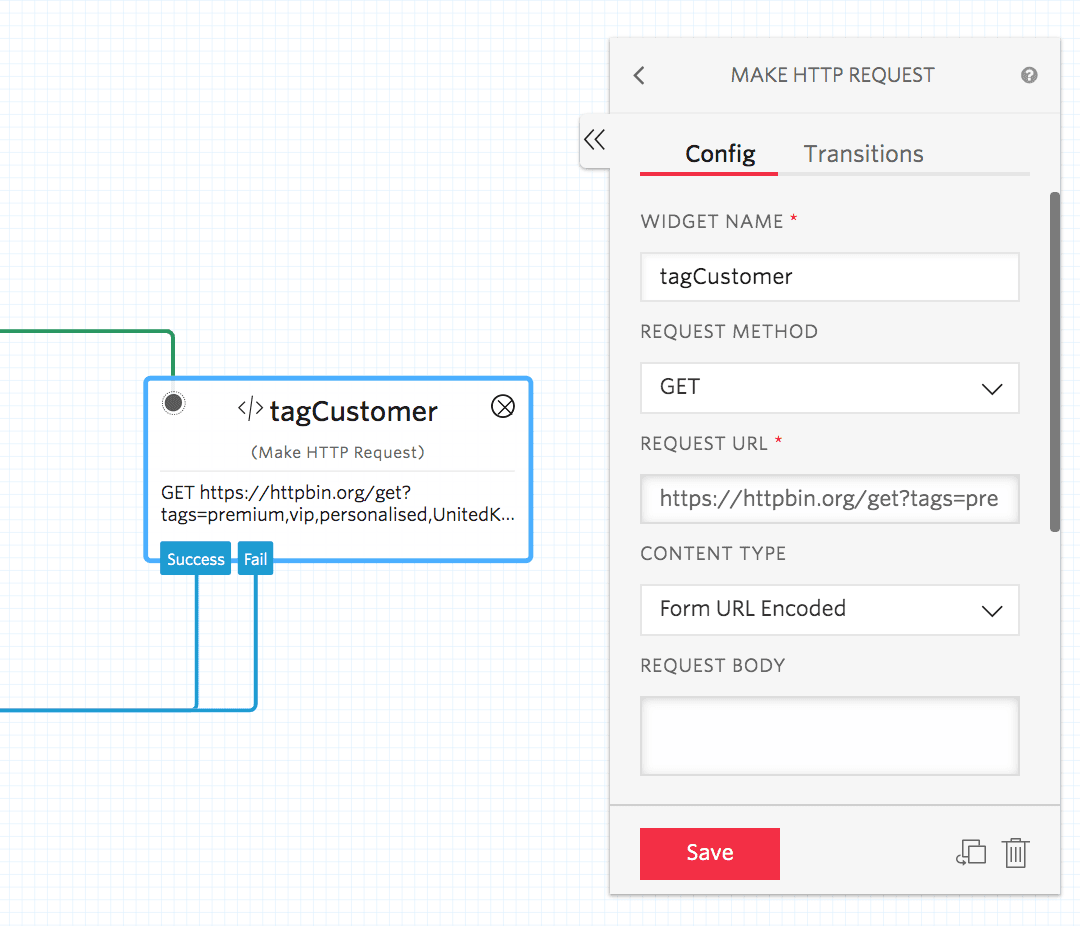This screenshot has width=1080, height=926.
Task: Click the Save button
Action: click(709, 853)
